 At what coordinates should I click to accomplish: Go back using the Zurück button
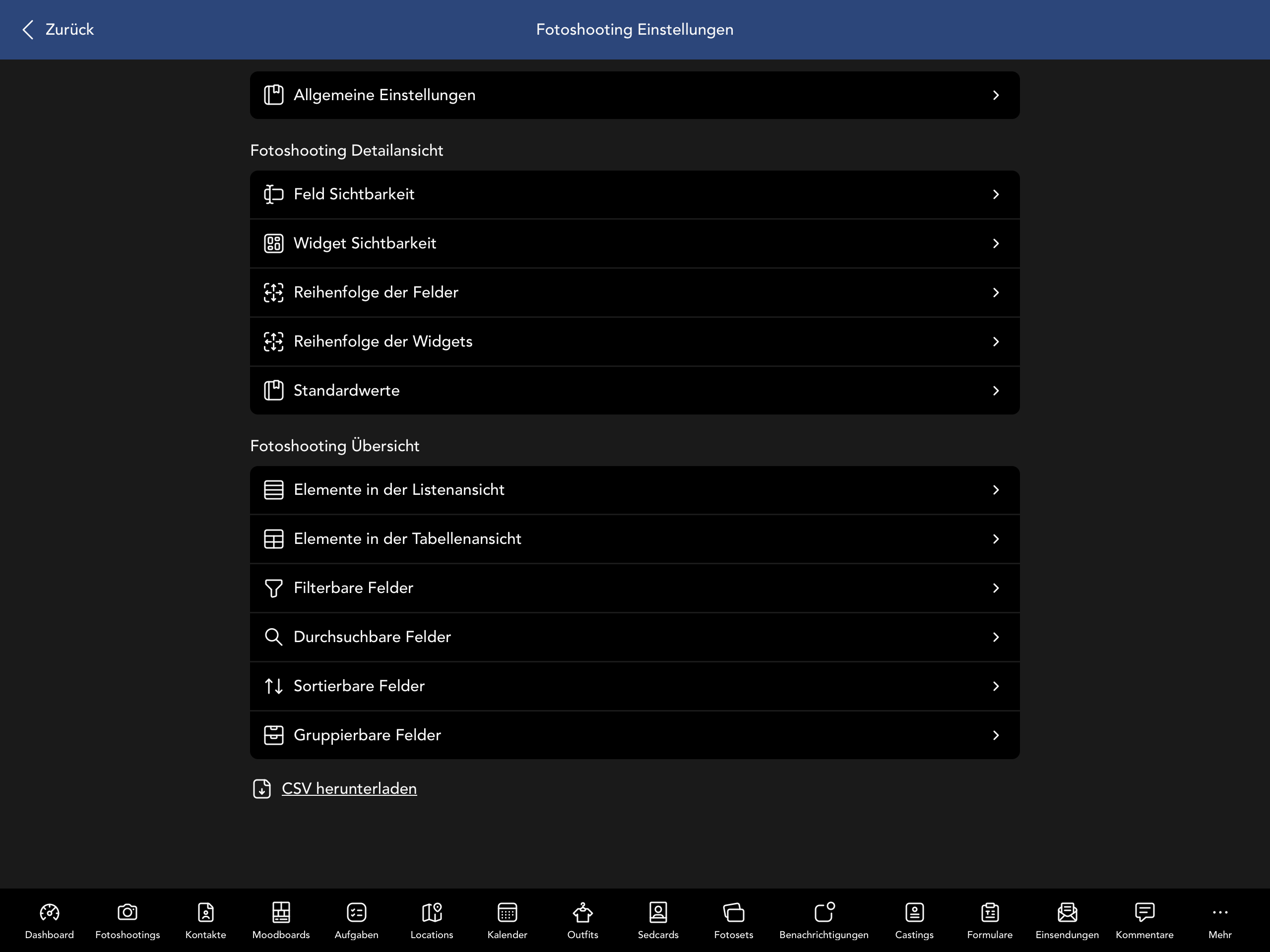coord(58,29)
